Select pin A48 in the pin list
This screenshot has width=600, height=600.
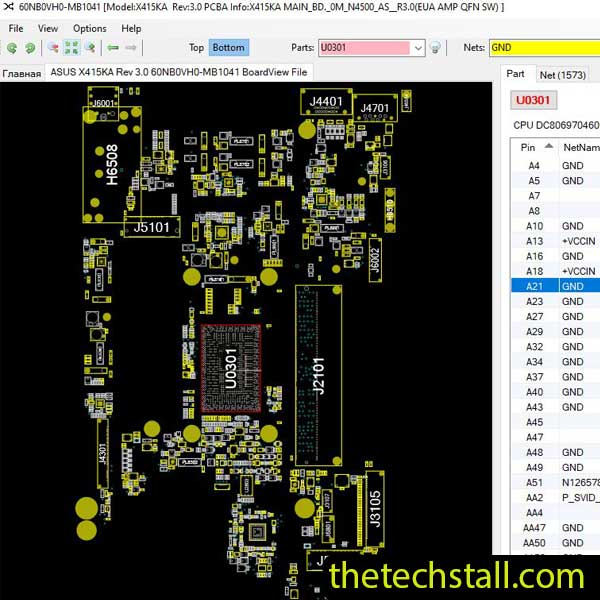[x=534, y=452]
